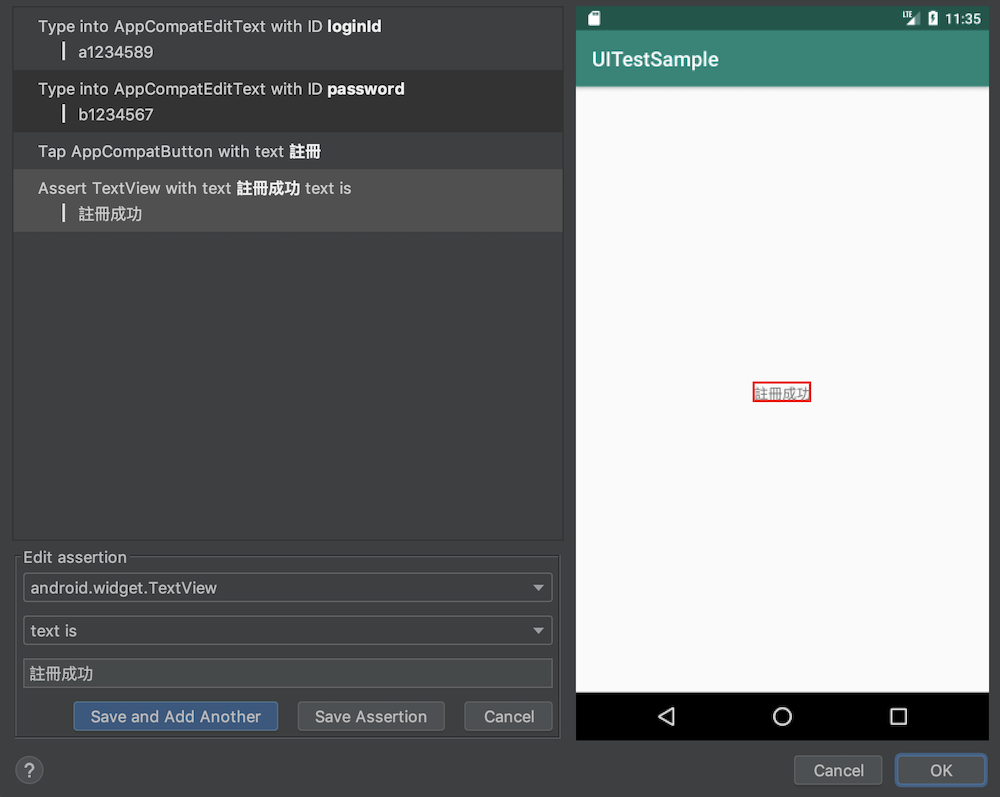The width and height of the screenshot is (1000, 797).
Task: Click the battery charging status icon
Action: [x=932, y=18]
